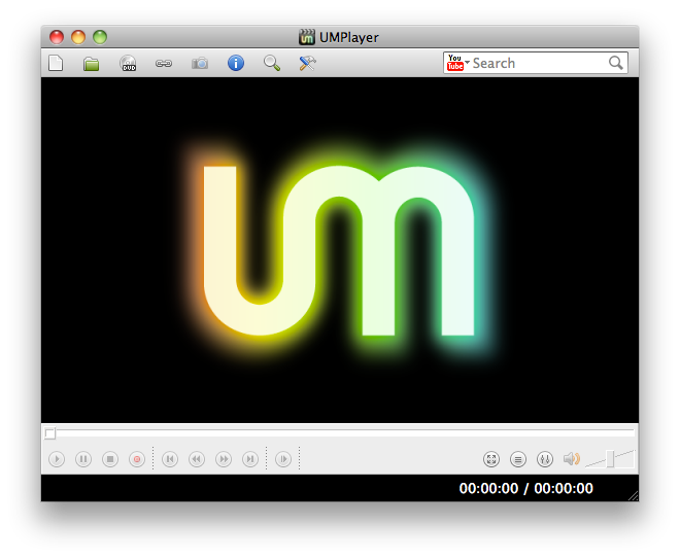
Task: Click the search magnifier button in the search box
Action: pos(615,63)
